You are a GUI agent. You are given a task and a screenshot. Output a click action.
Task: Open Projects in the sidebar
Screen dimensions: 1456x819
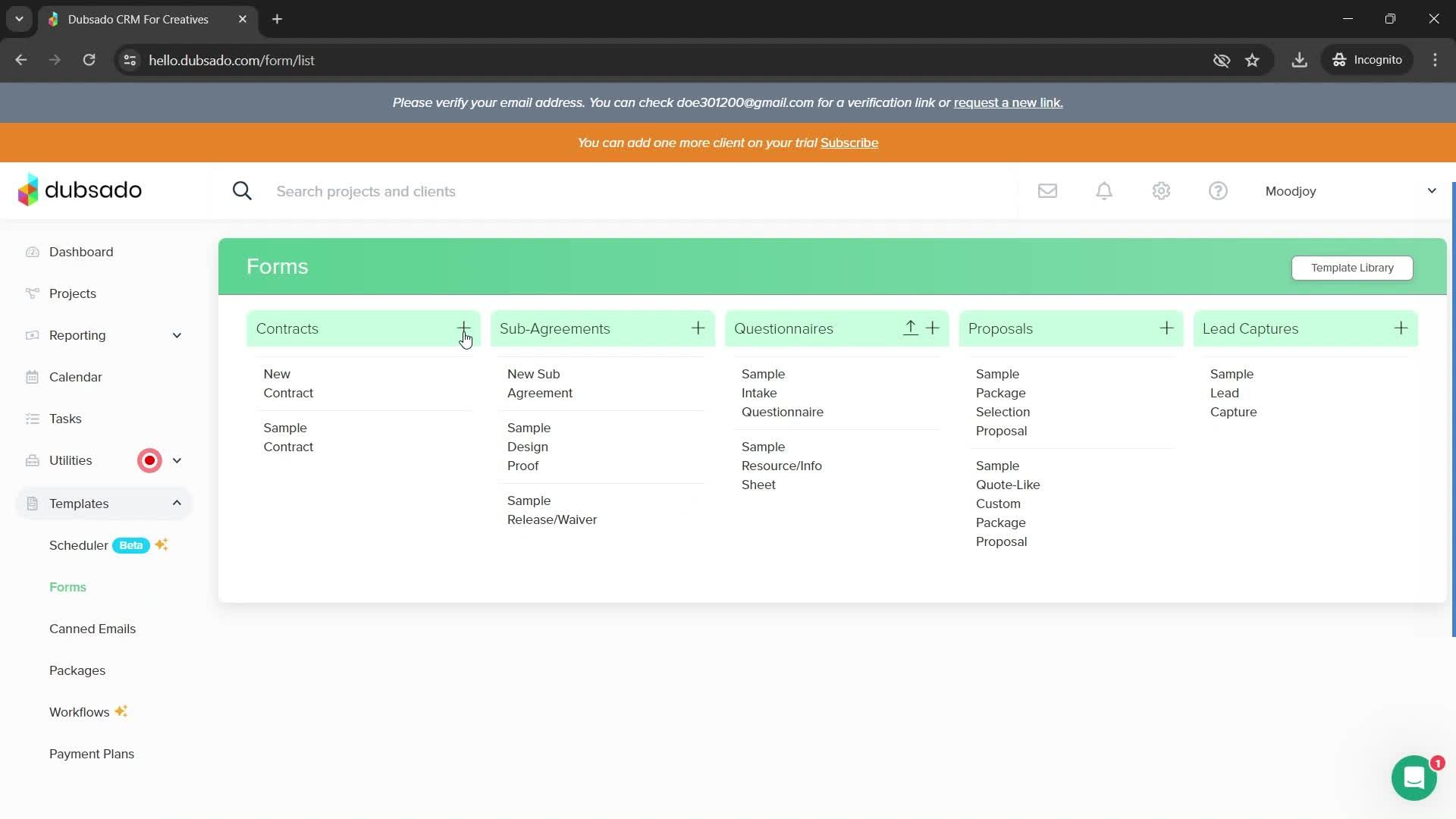click(73, 293)
